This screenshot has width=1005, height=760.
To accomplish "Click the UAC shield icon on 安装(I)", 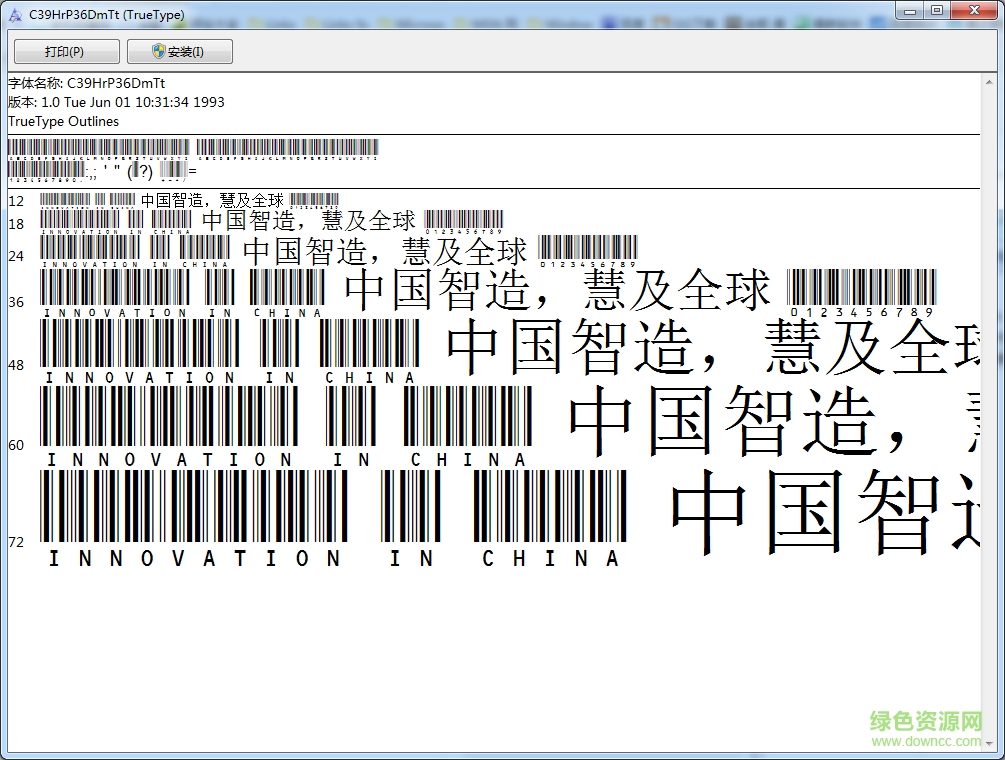I will click(156, 51).
